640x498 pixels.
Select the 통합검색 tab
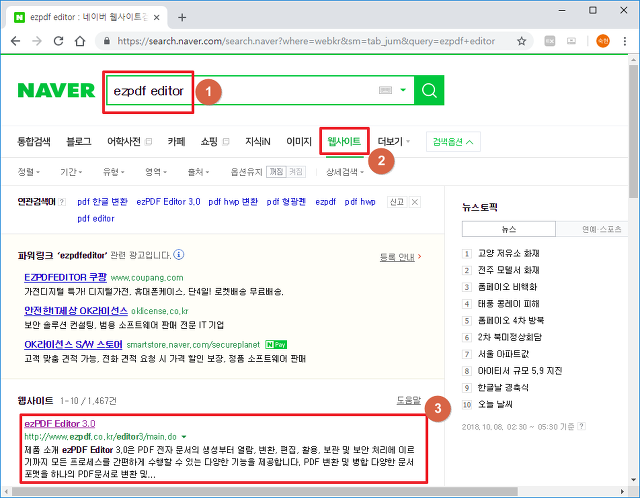pyautogui.click(x=34, y=142)
